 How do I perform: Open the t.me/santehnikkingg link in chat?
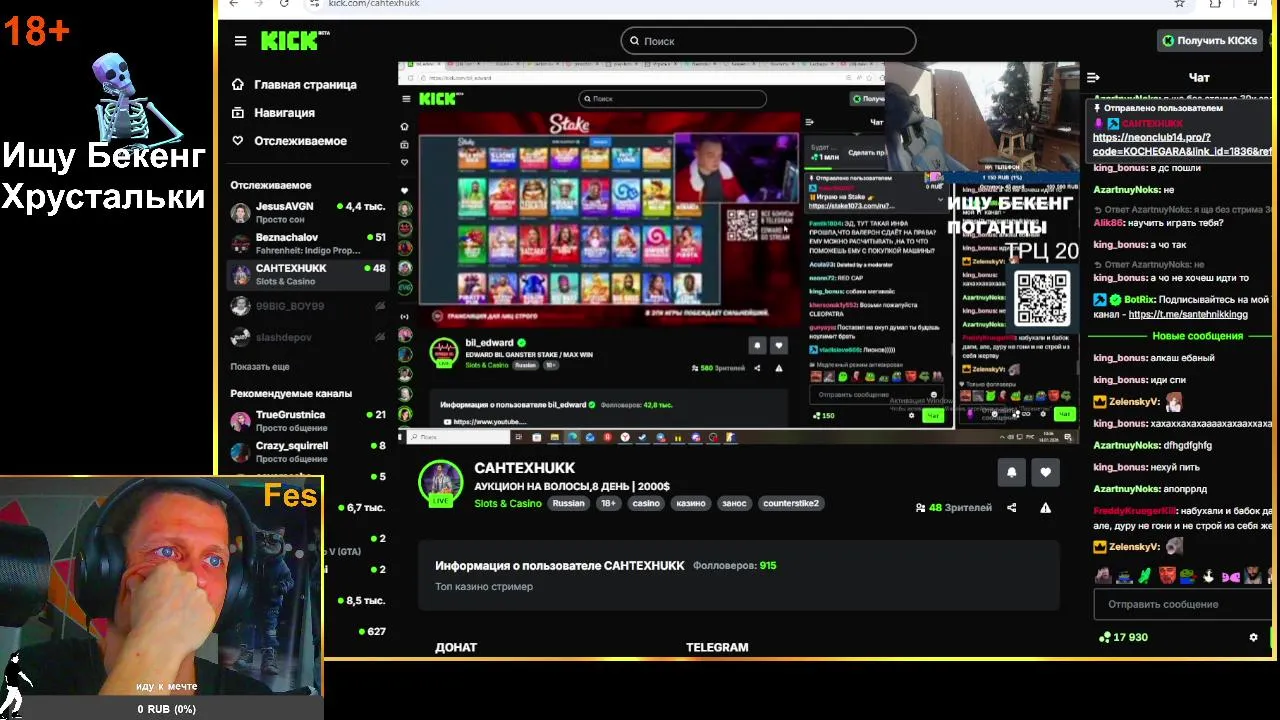coord(1188,314)
